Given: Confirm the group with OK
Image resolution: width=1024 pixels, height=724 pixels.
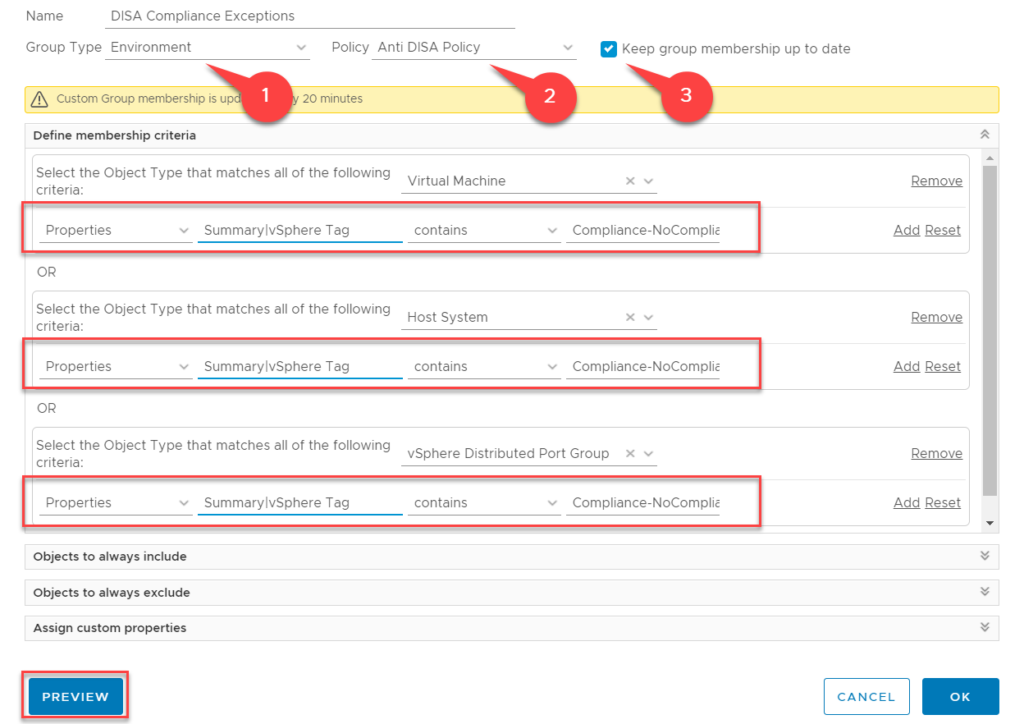Looking at the screenshot, I should [x=960, y=697].
